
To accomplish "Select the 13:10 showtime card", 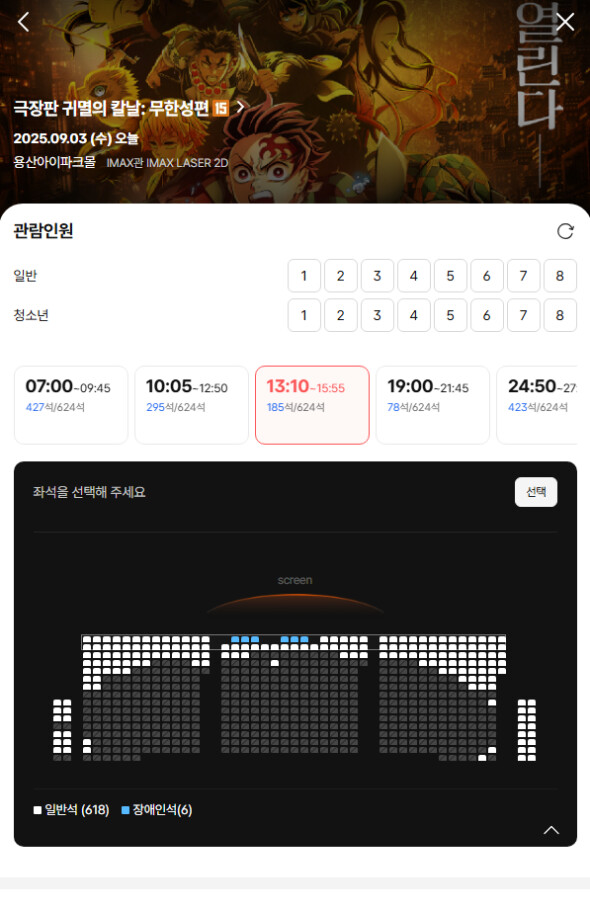I will click(x=312, y=405).
